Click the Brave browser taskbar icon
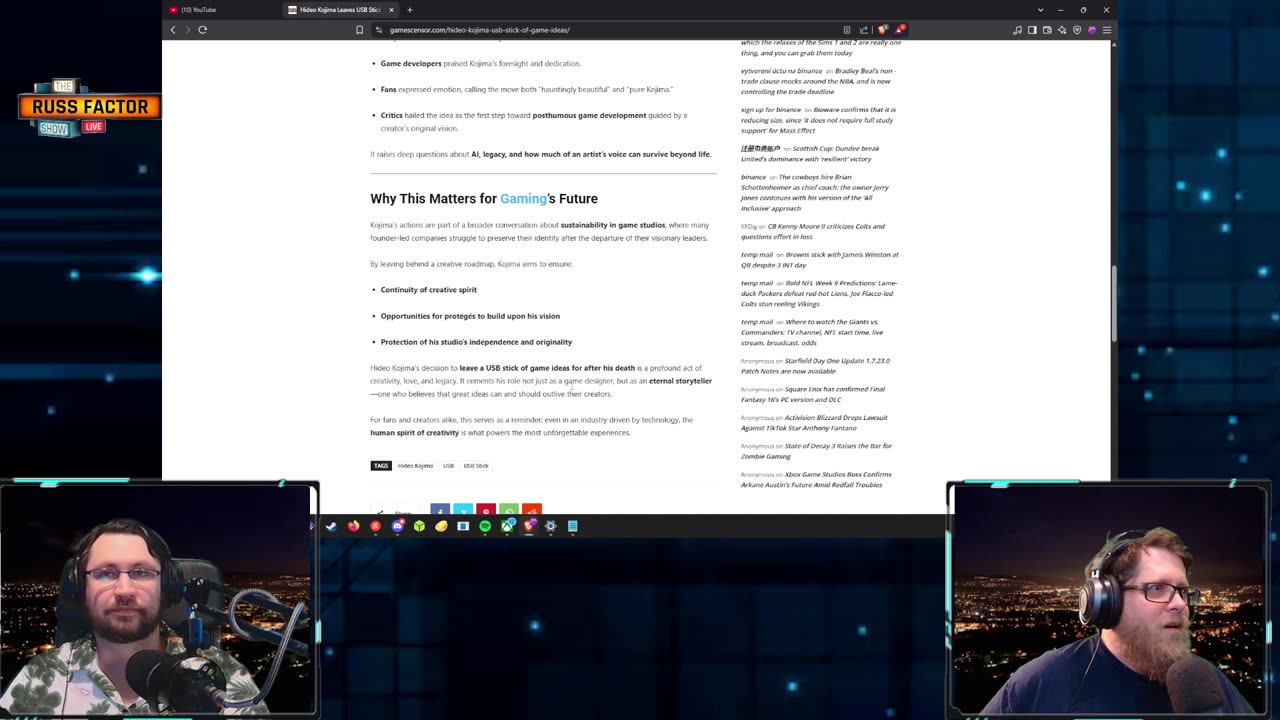 pos(529,526)
